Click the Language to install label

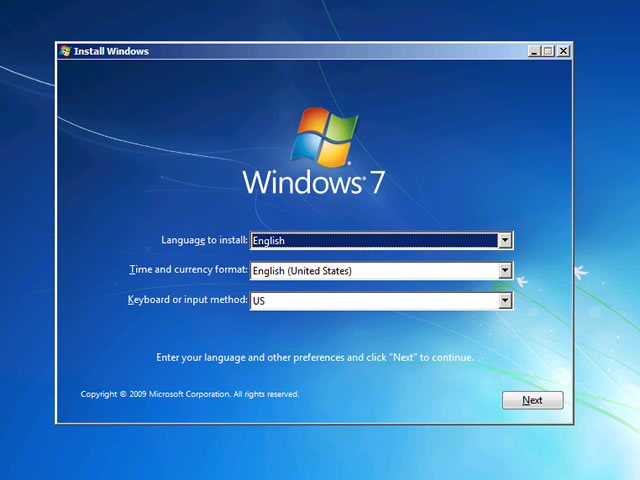[x=204, y=240]
